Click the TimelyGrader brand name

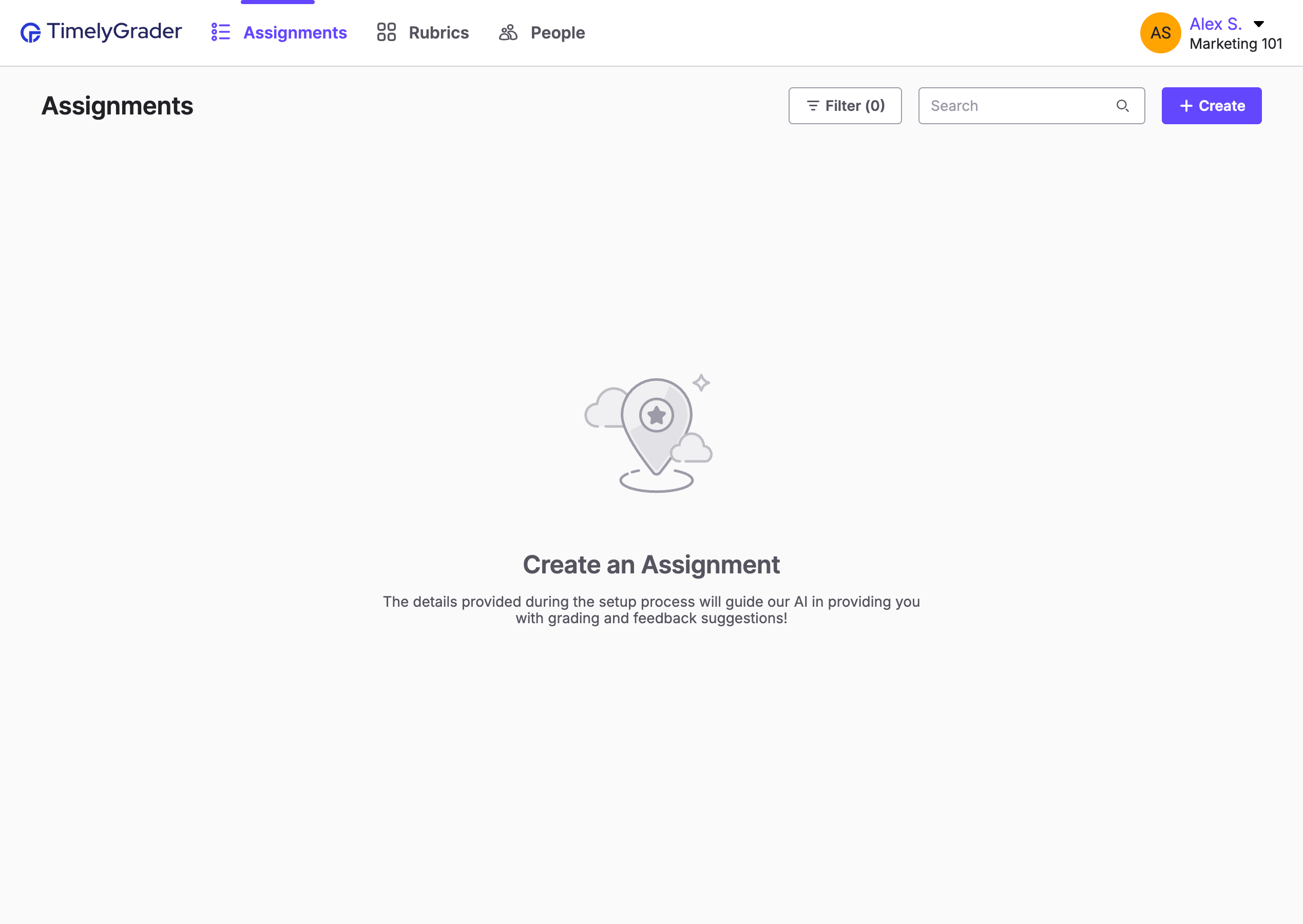tap(114, 31)
